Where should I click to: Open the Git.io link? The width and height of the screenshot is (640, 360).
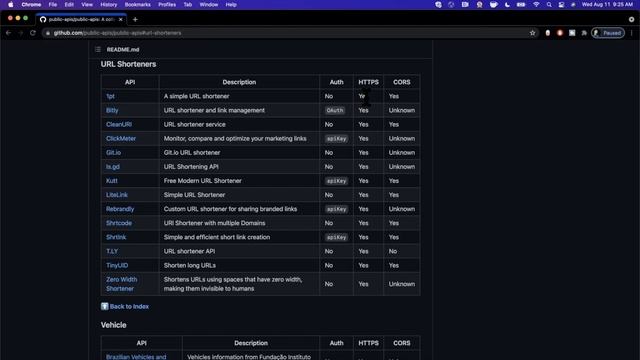[113, 153]
